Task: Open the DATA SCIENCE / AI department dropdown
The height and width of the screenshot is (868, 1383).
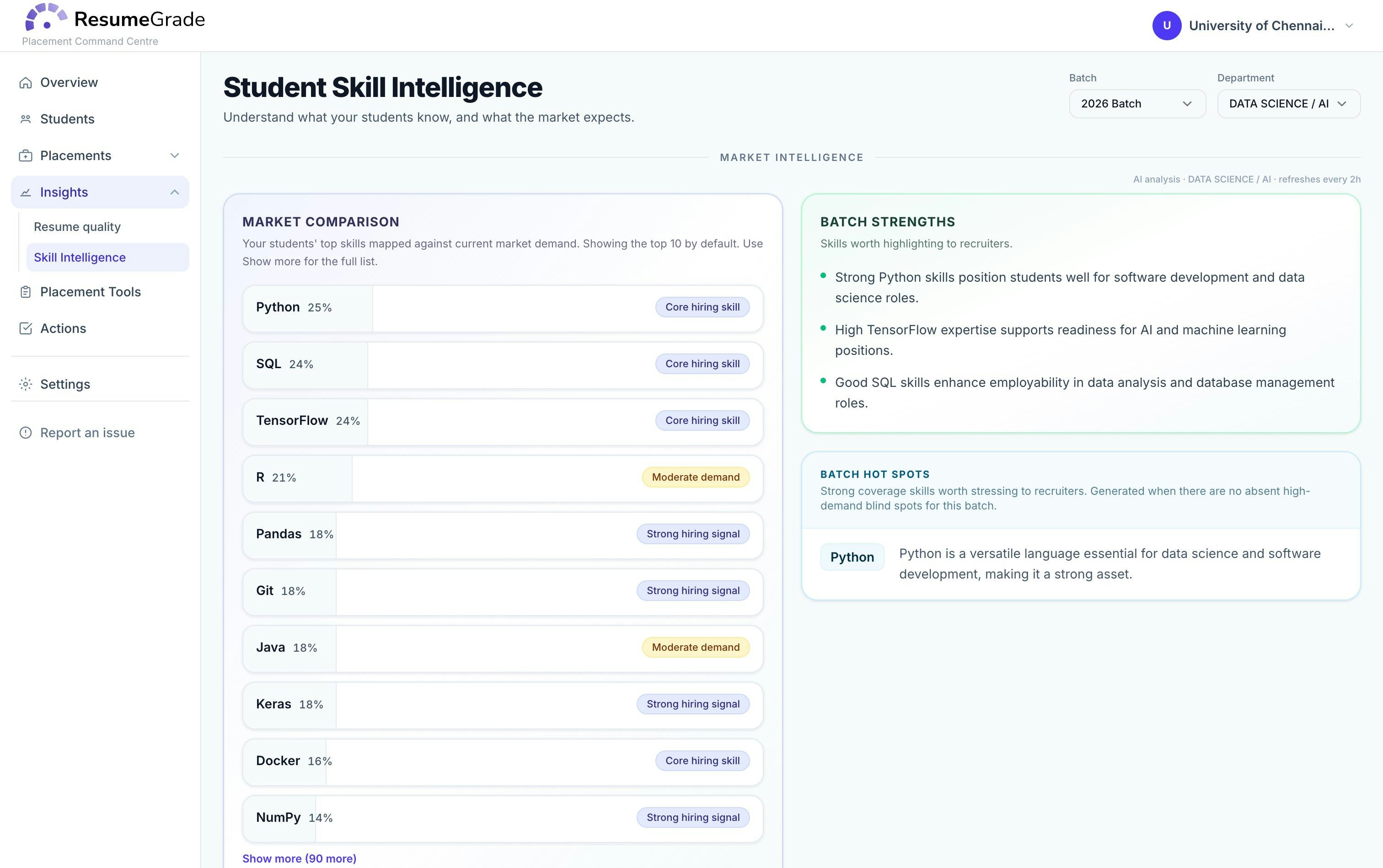Action: (x=1288, y=104)
